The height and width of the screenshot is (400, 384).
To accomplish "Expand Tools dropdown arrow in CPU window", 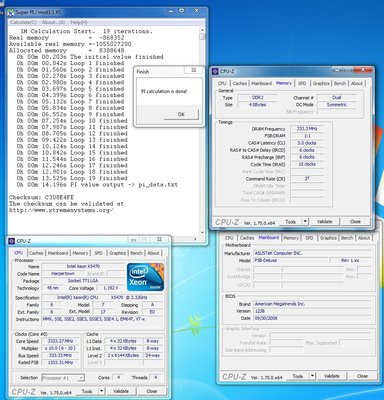I will [101, 391].
